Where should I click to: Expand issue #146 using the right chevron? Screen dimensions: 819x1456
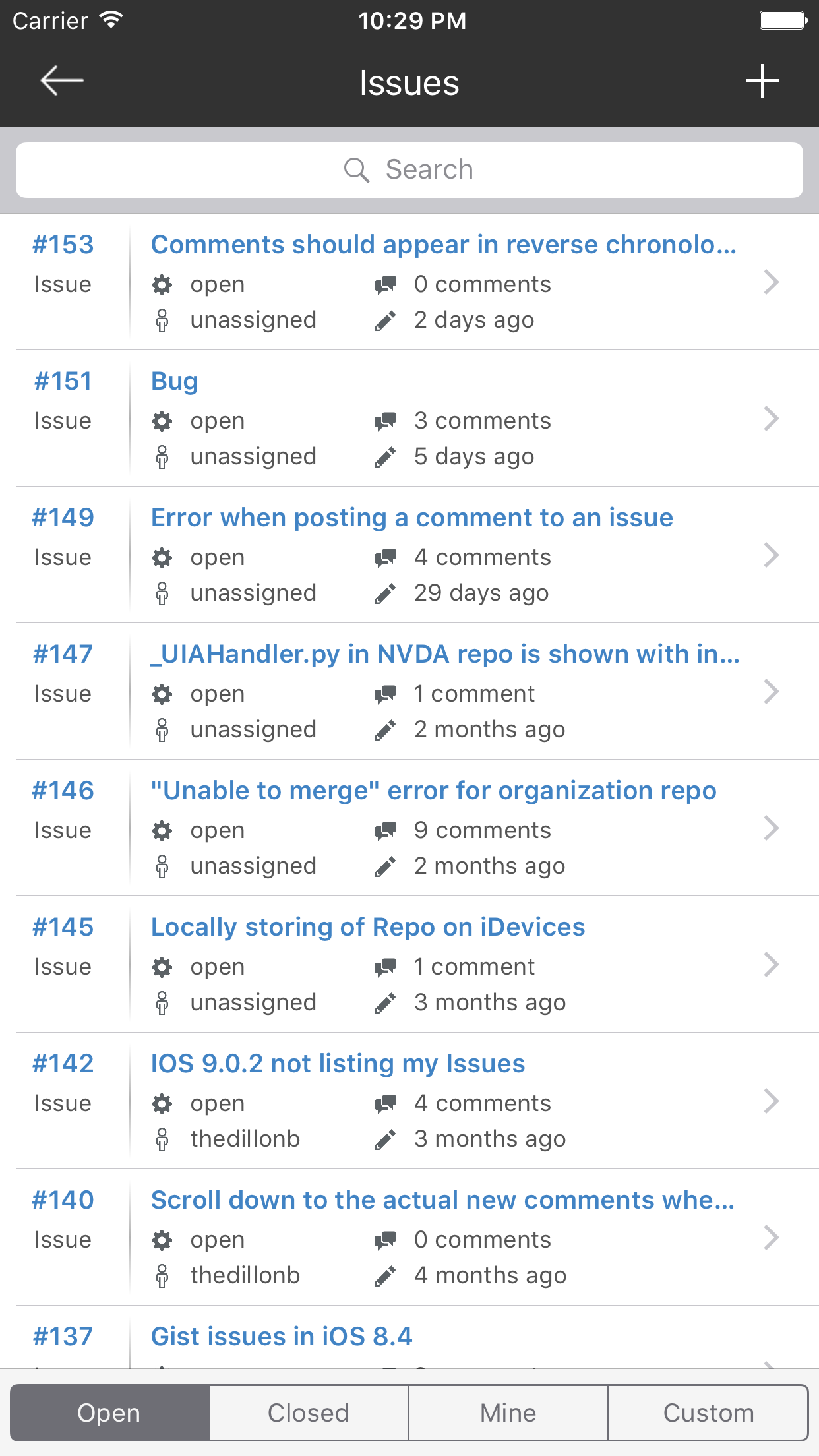770,828
